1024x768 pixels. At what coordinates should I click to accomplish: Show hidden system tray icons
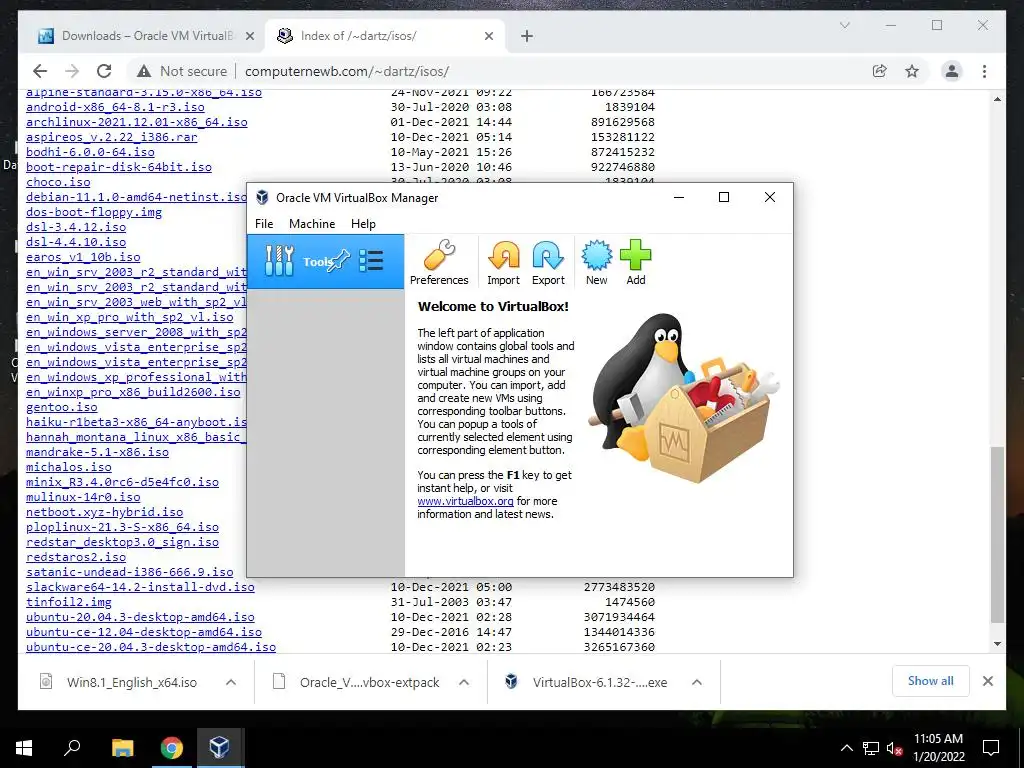coord(846,748)
